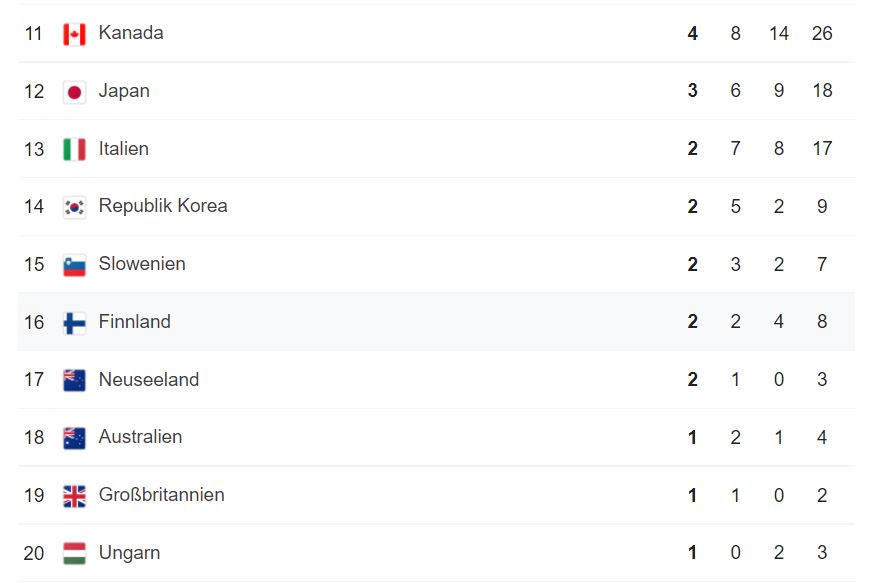Click the Australia flag icon
This screenshot has height=583, width=870.
(x=74, y=438)
